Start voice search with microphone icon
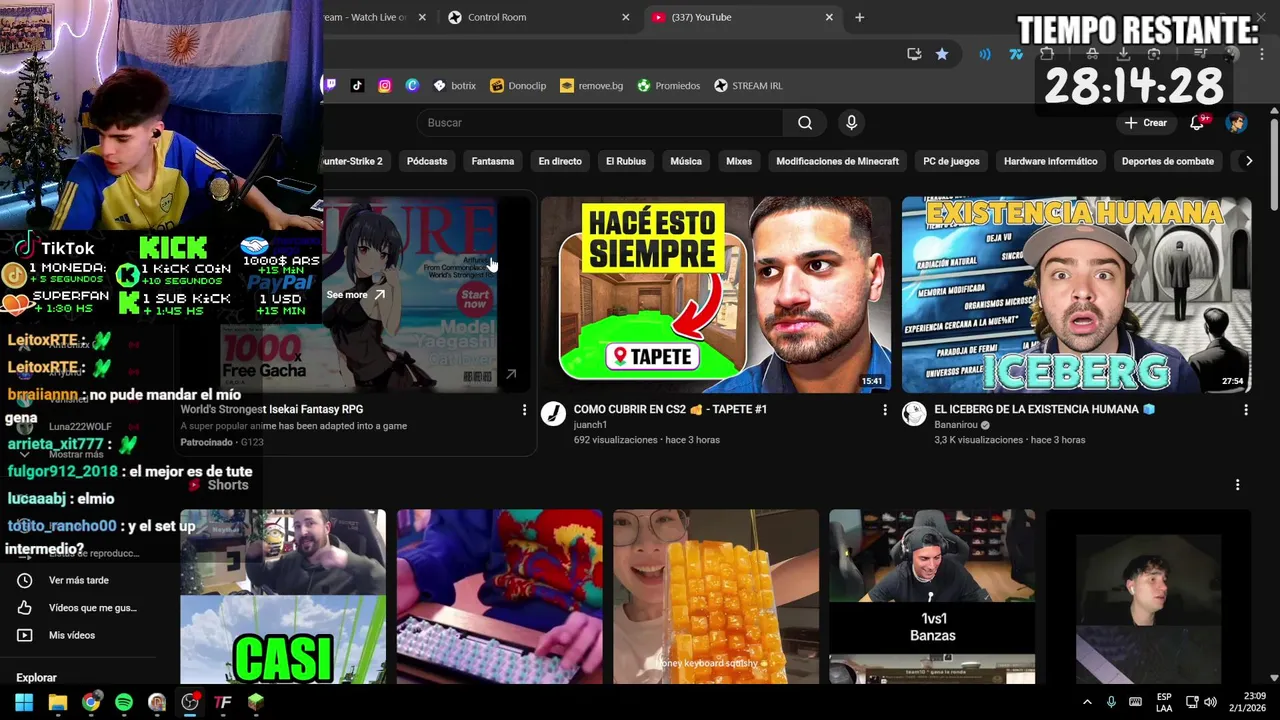This screenshot has width=1280, height=720. pos(851,122)
